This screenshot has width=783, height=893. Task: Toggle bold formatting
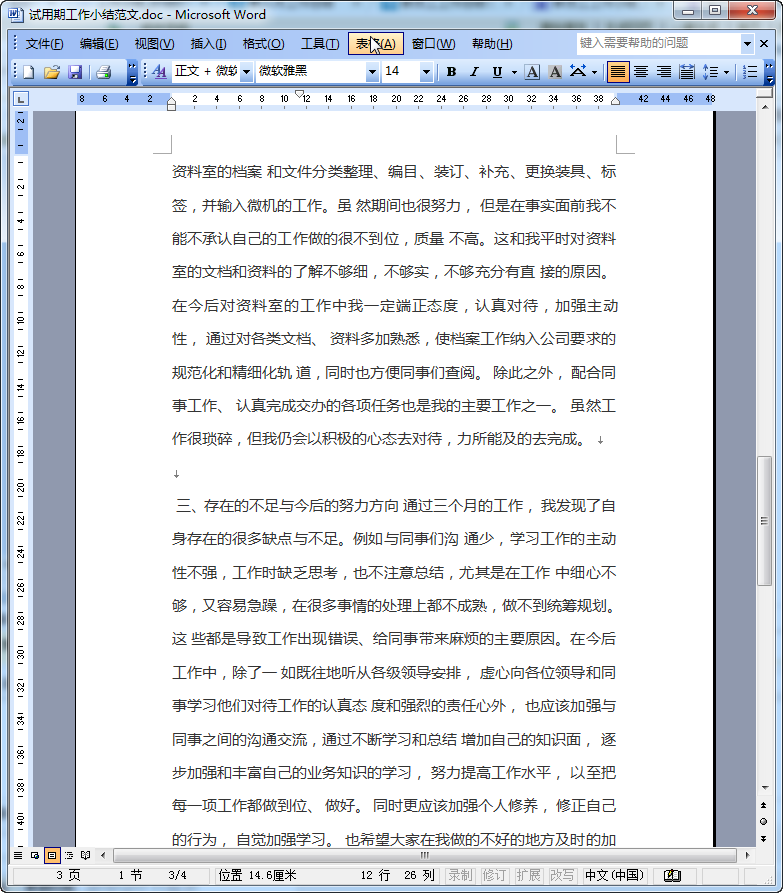pyautogui.click(x=452, y=72)
